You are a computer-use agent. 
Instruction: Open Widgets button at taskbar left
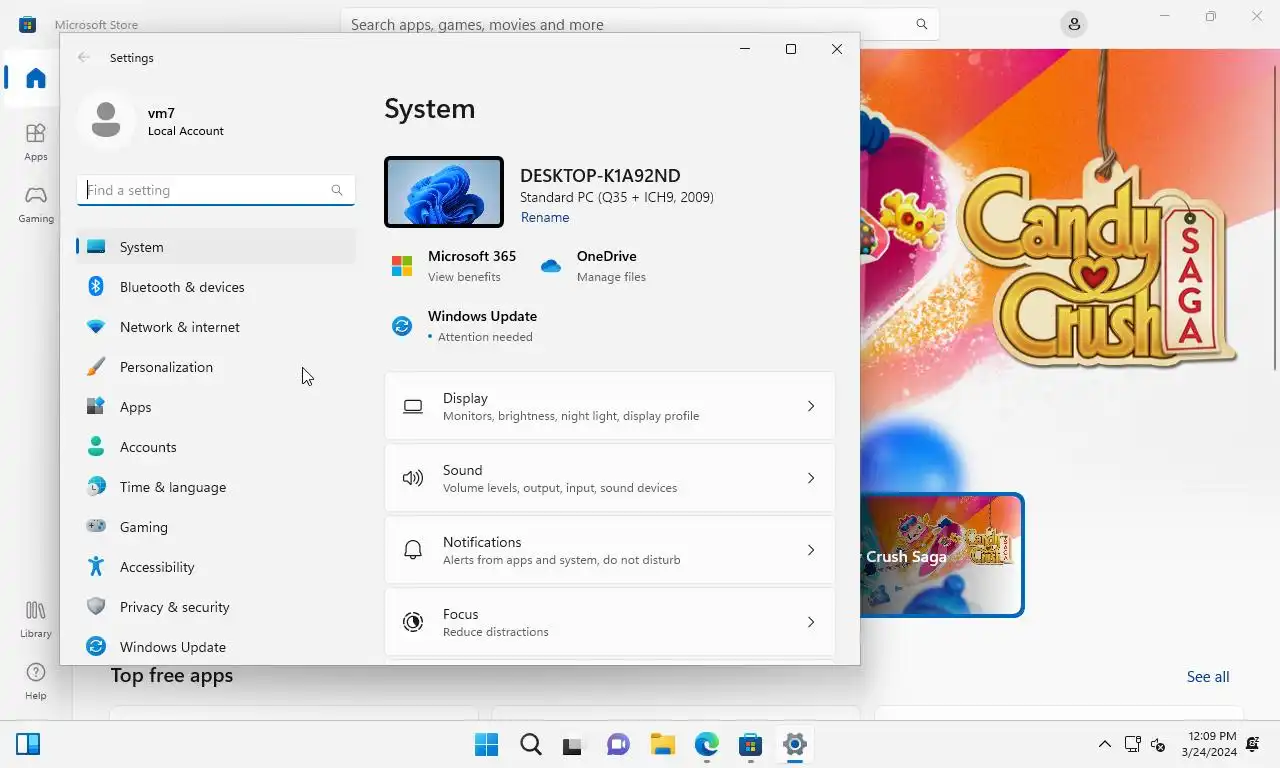click(28, 744)
